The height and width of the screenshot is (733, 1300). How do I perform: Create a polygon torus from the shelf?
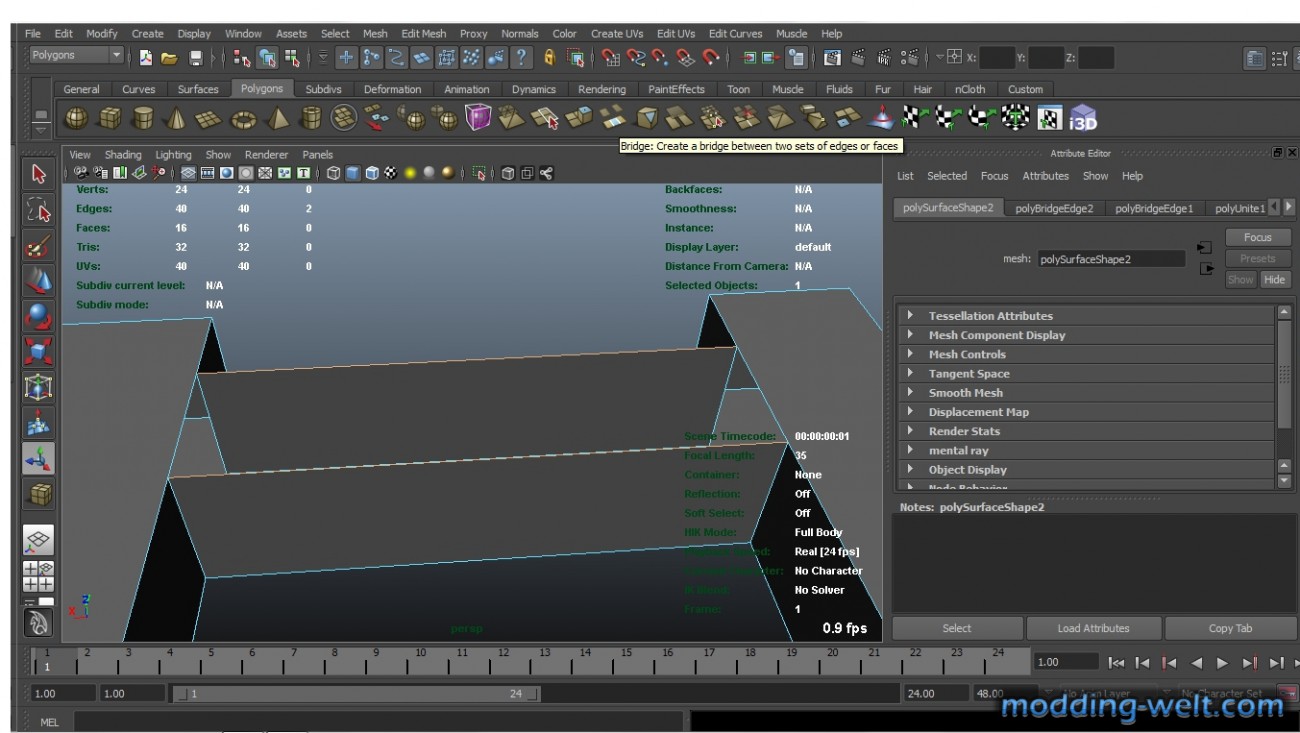click(x=243, y=119)
